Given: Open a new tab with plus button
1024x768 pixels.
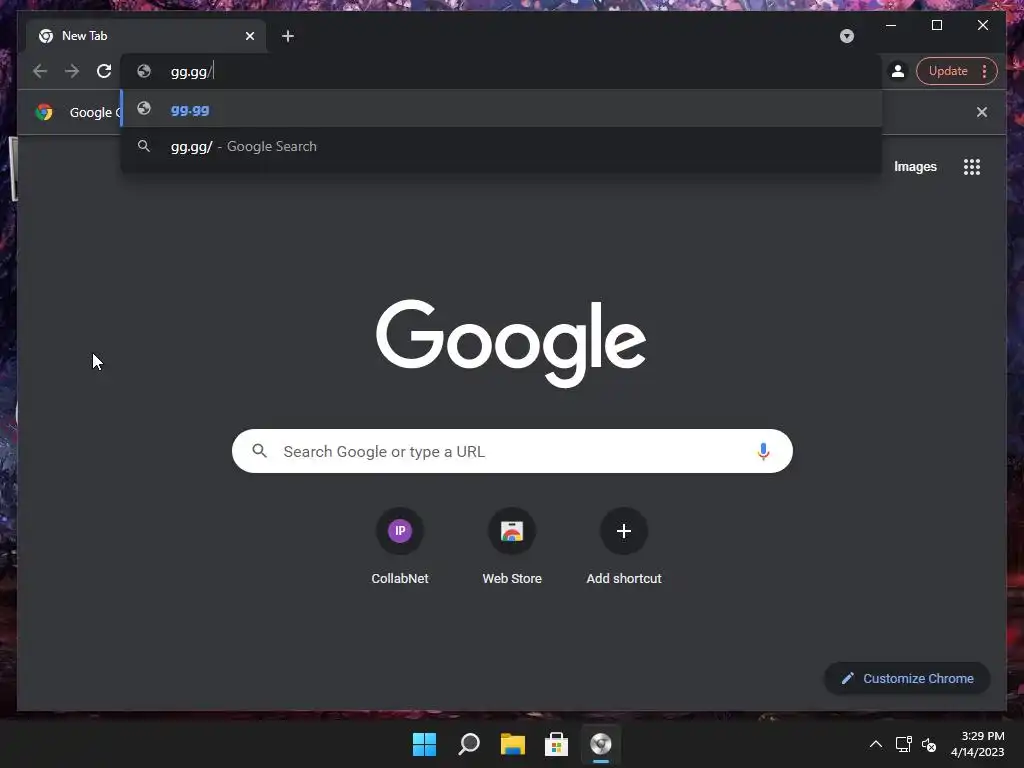Looking at the screenshot, I should (x=288, y=36).
